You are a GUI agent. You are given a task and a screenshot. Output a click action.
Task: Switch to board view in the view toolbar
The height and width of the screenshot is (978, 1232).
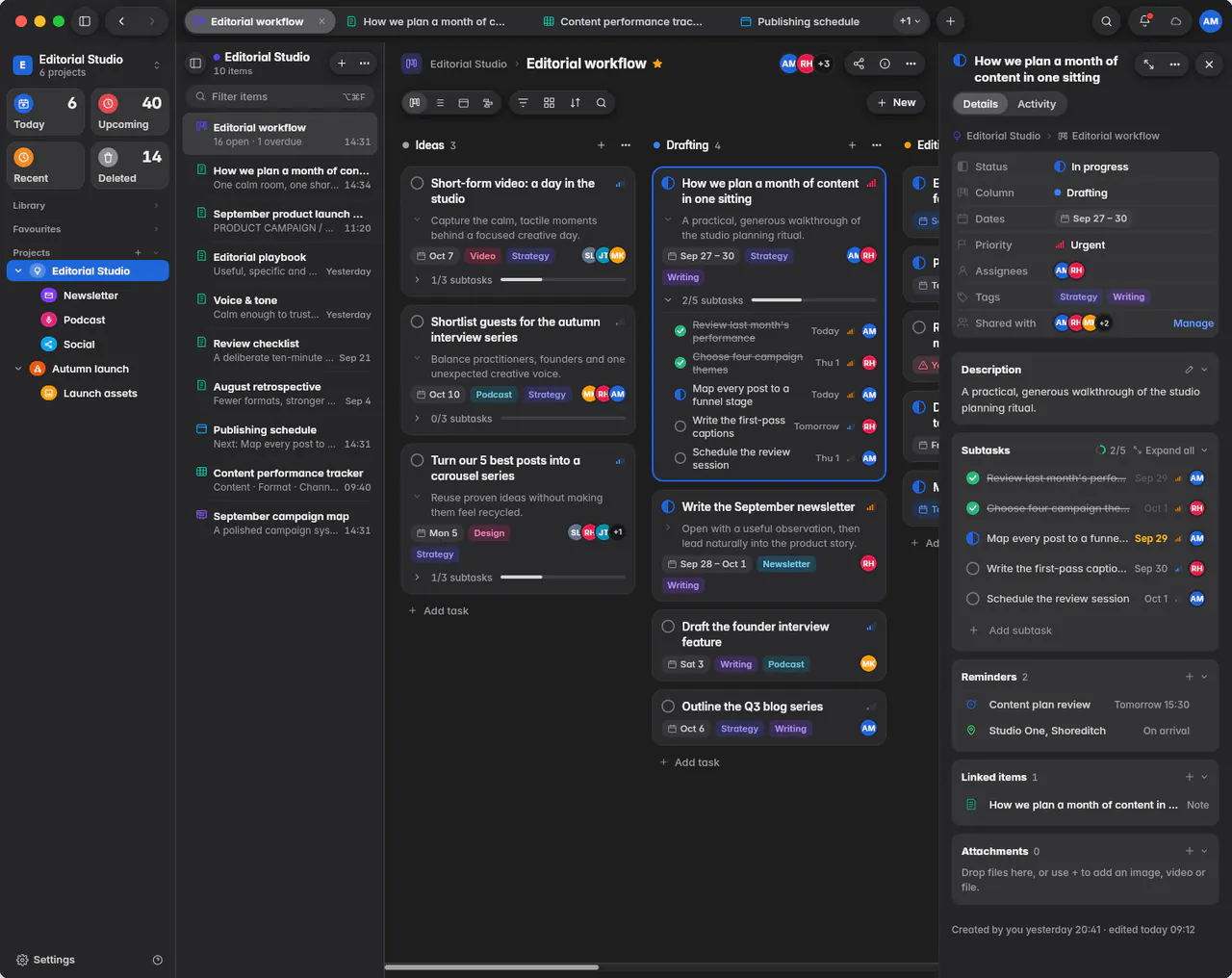[x=415, y=103]
